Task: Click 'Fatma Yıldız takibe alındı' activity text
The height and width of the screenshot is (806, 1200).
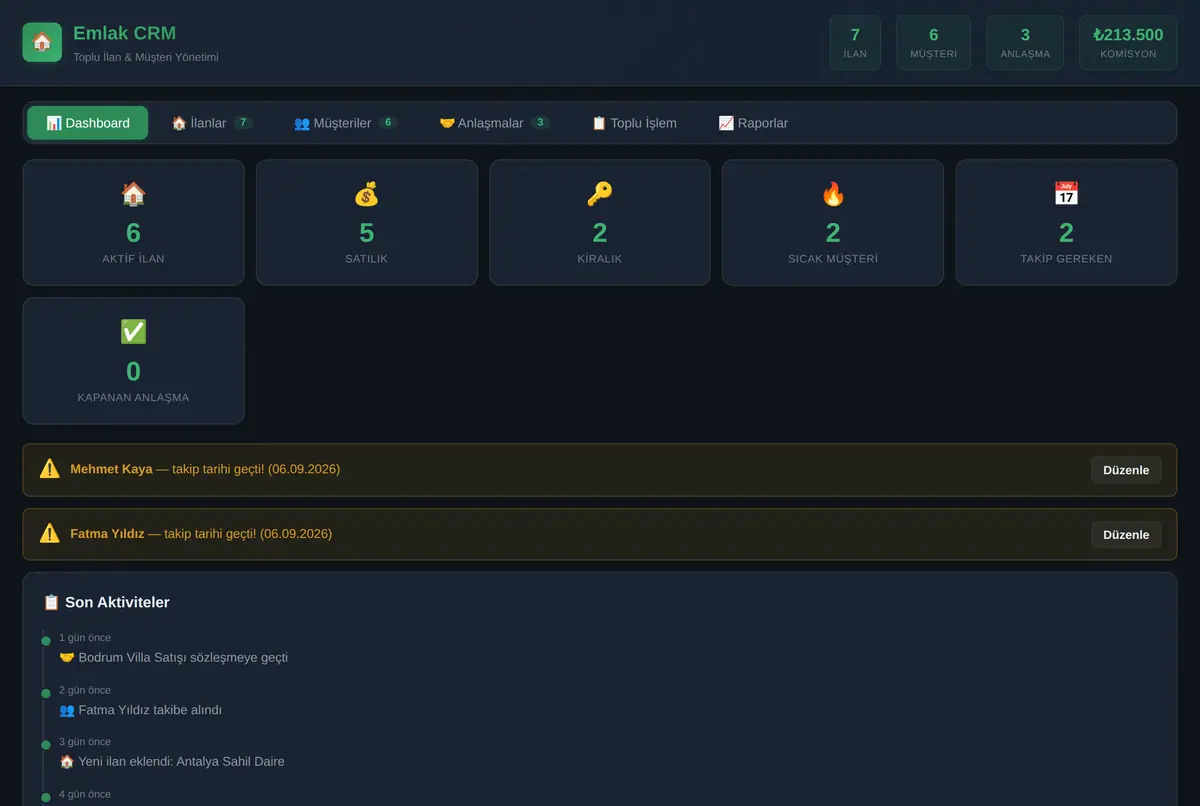Action: click(x=150, y=710)
